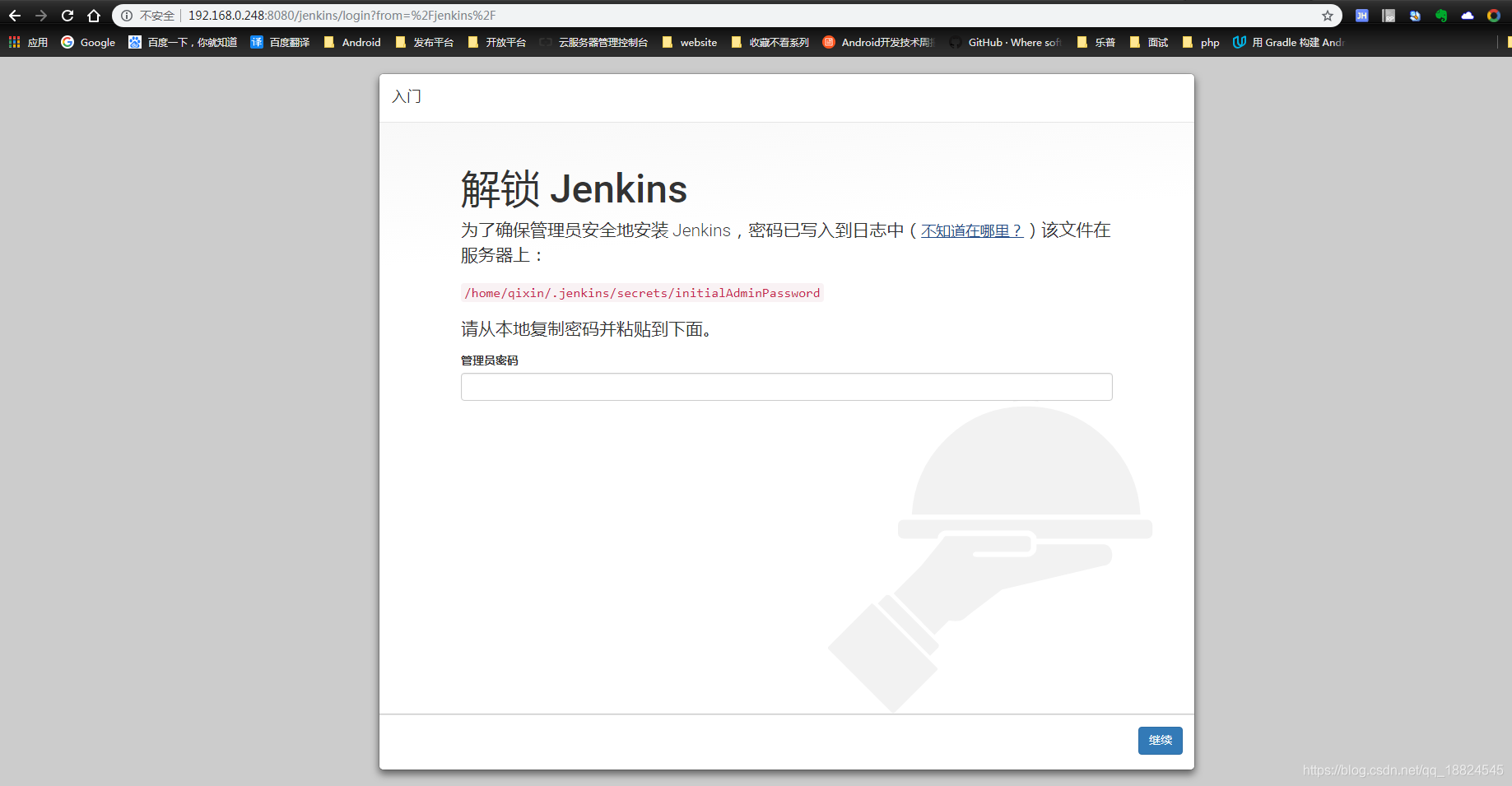Open the cloud extension icon
The image size is (1512, 786).
1468,16
